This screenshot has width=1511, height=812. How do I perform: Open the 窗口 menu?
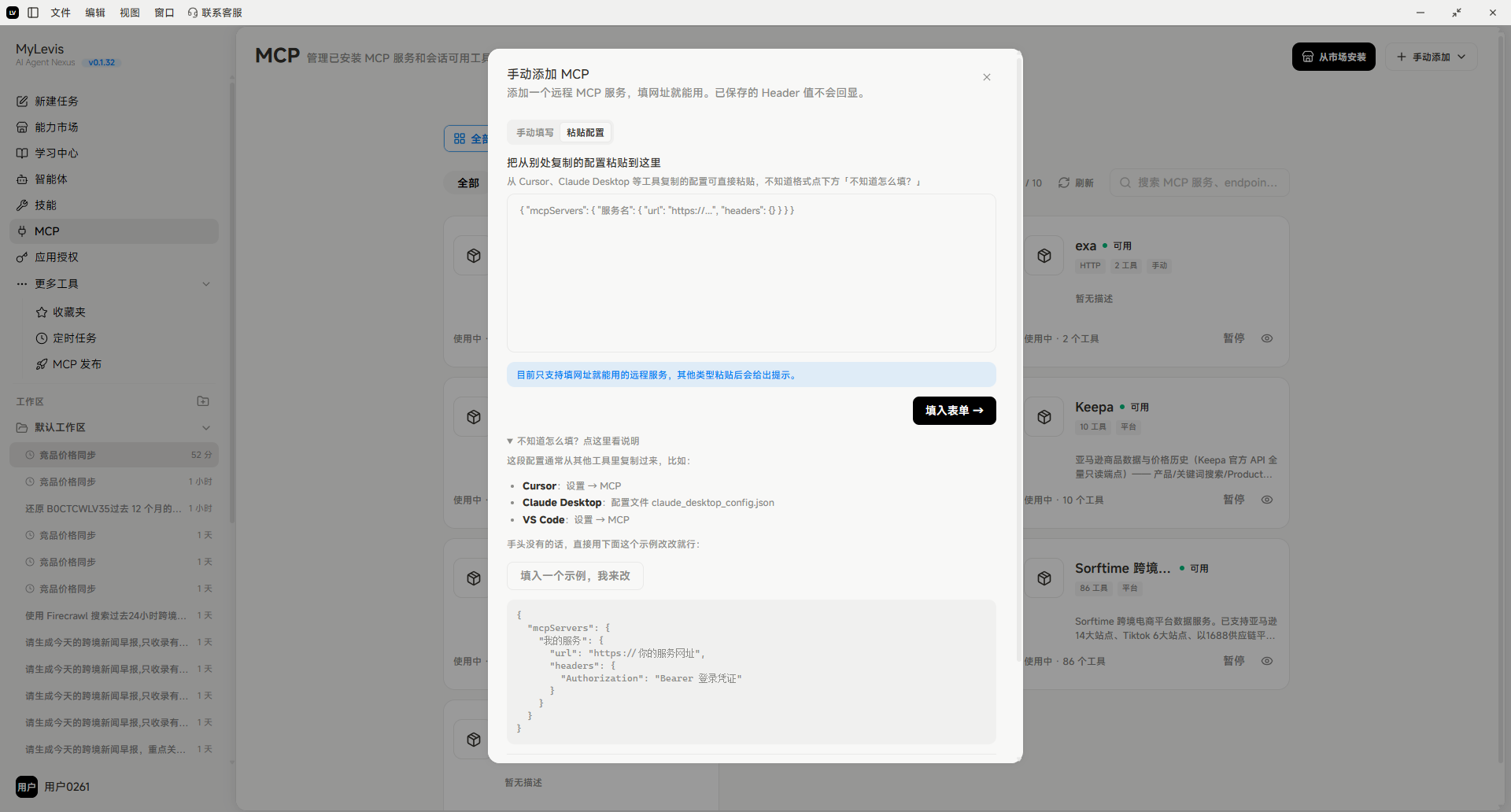pos(164,13)
